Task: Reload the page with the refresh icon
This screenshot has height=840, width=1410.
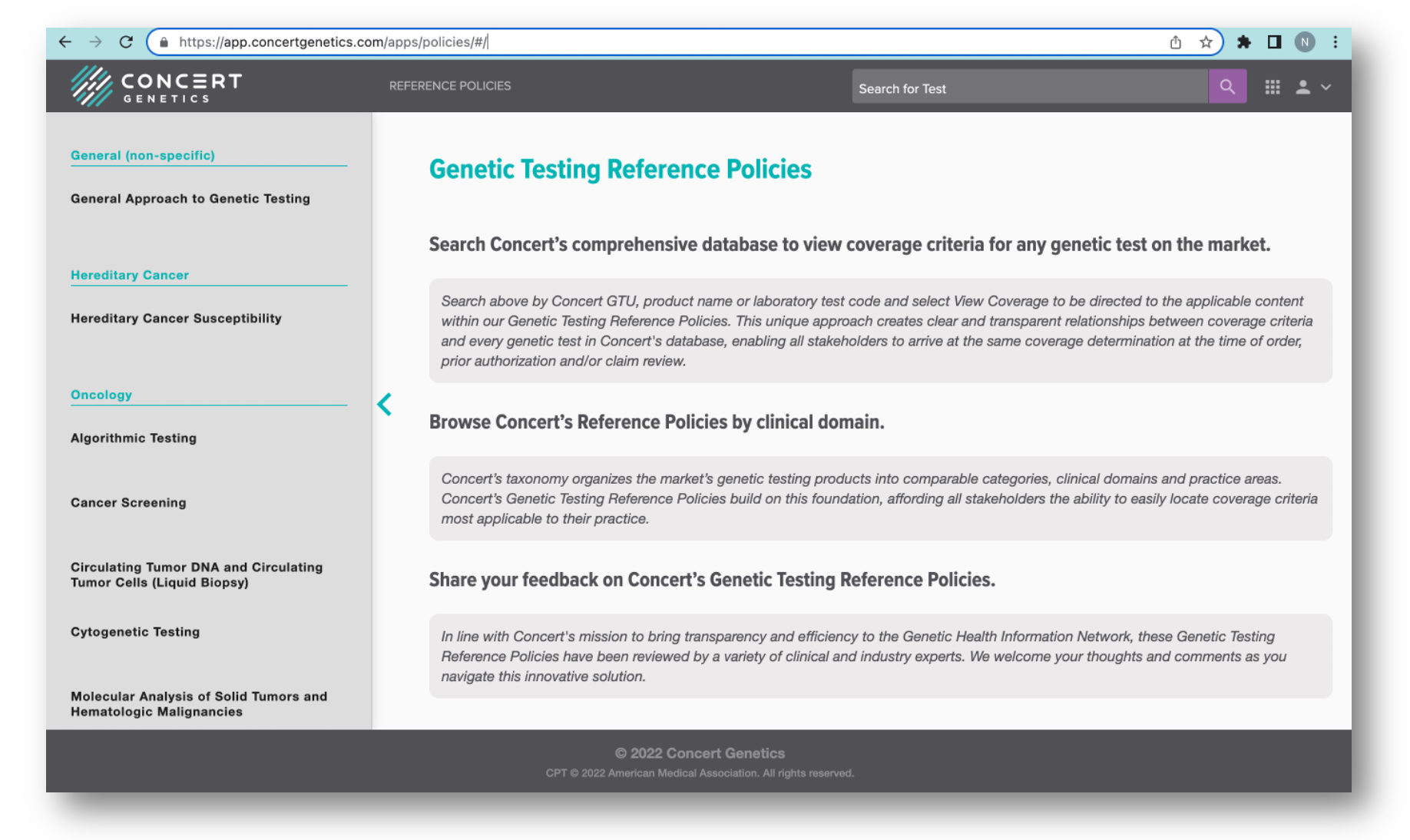Action: click(x=126, y=42)
